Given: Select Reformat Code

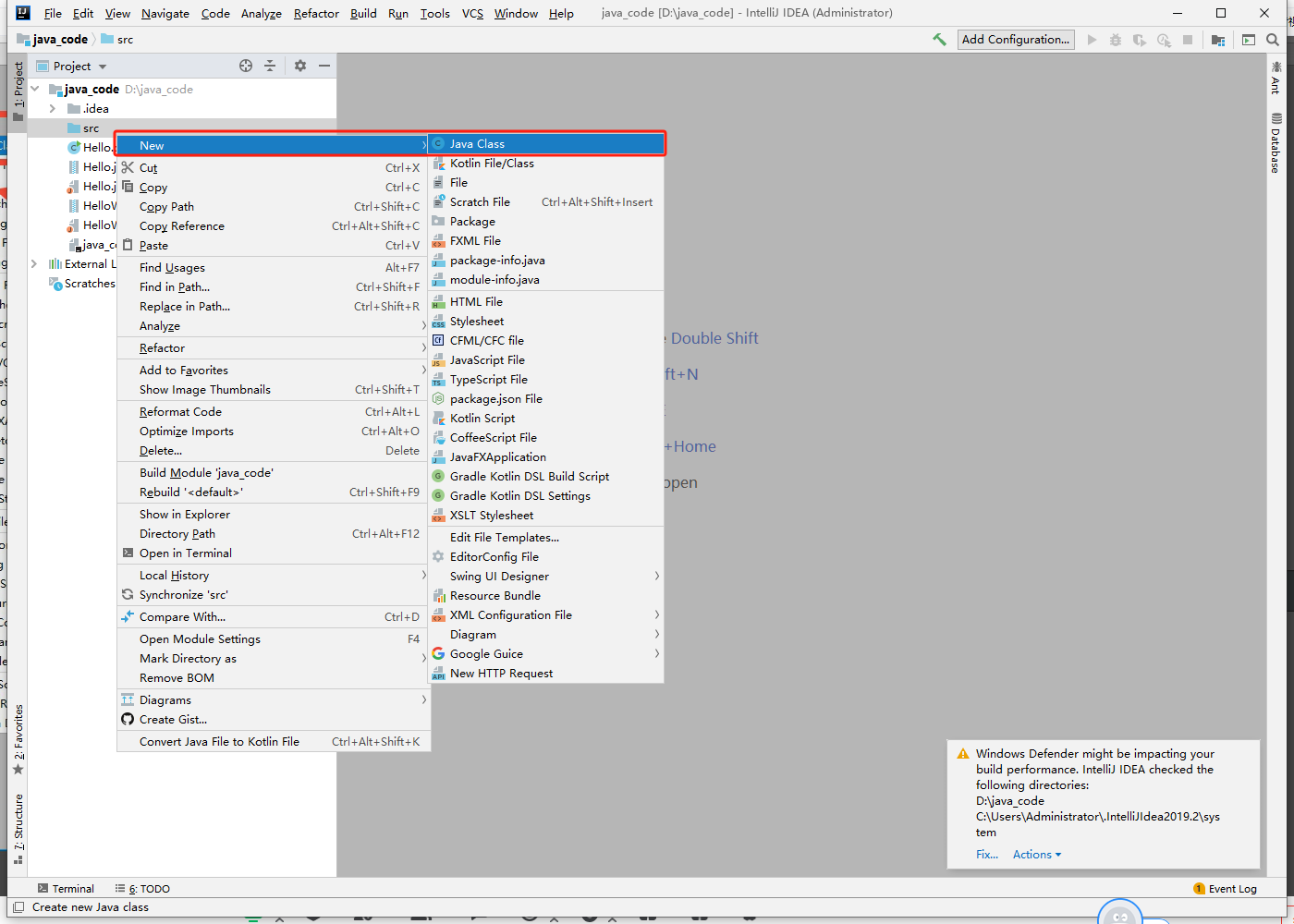Looking at the screenshot, I should (x=274, y=412).
